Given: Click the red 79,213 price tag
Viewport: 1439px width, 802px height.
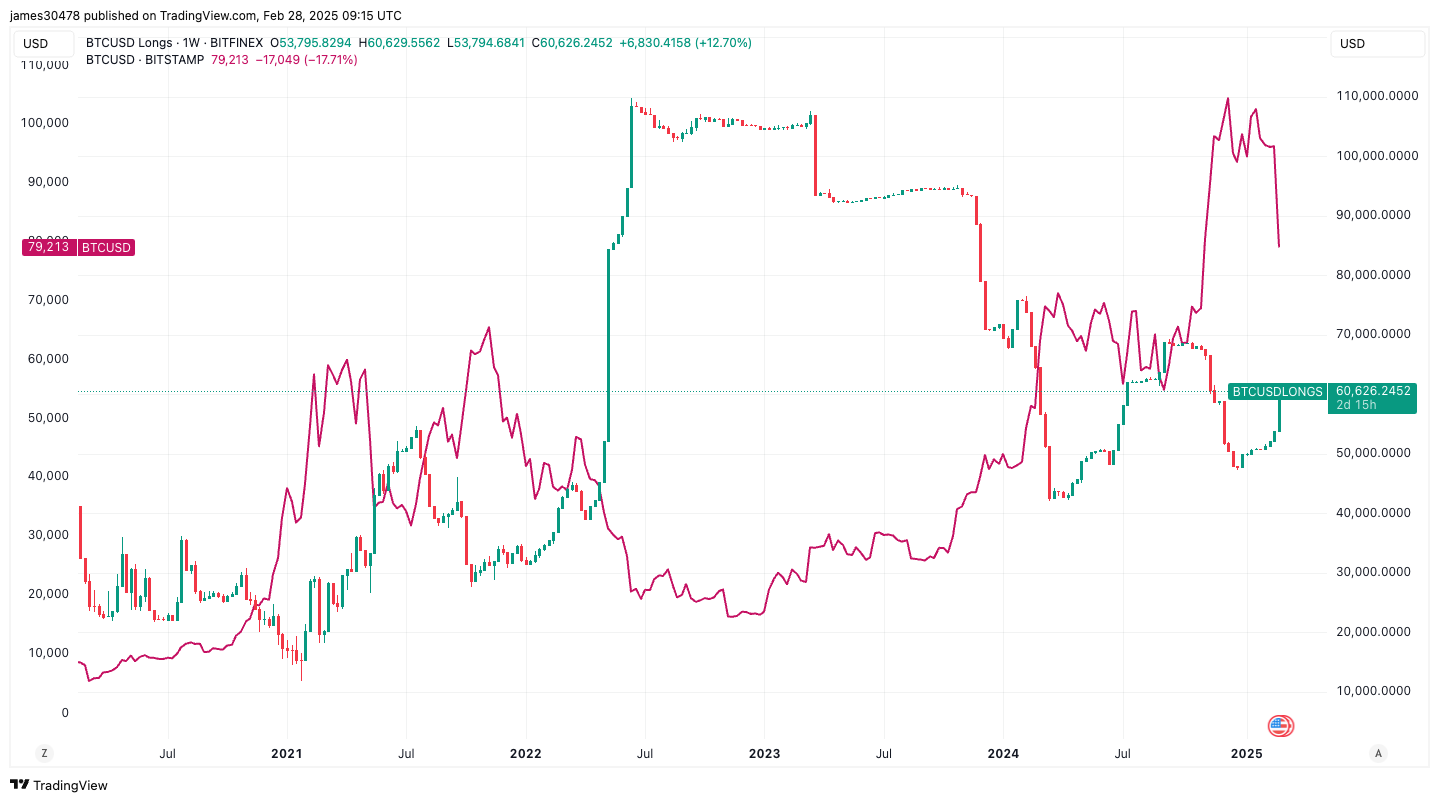Looking at the screenshot, I should 49,247.
